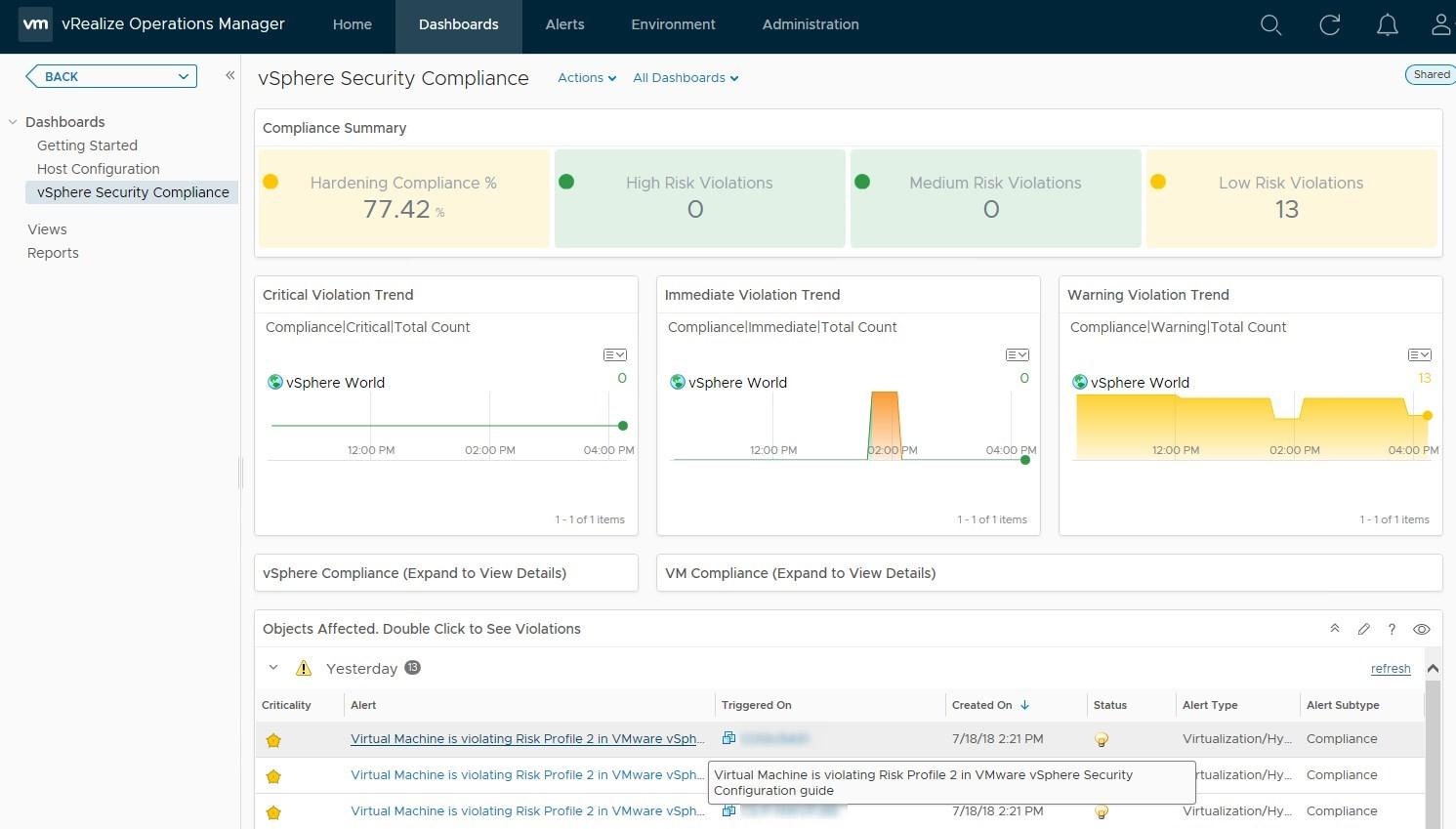
Task: Go to Home tab
Action: coord(352,24)
